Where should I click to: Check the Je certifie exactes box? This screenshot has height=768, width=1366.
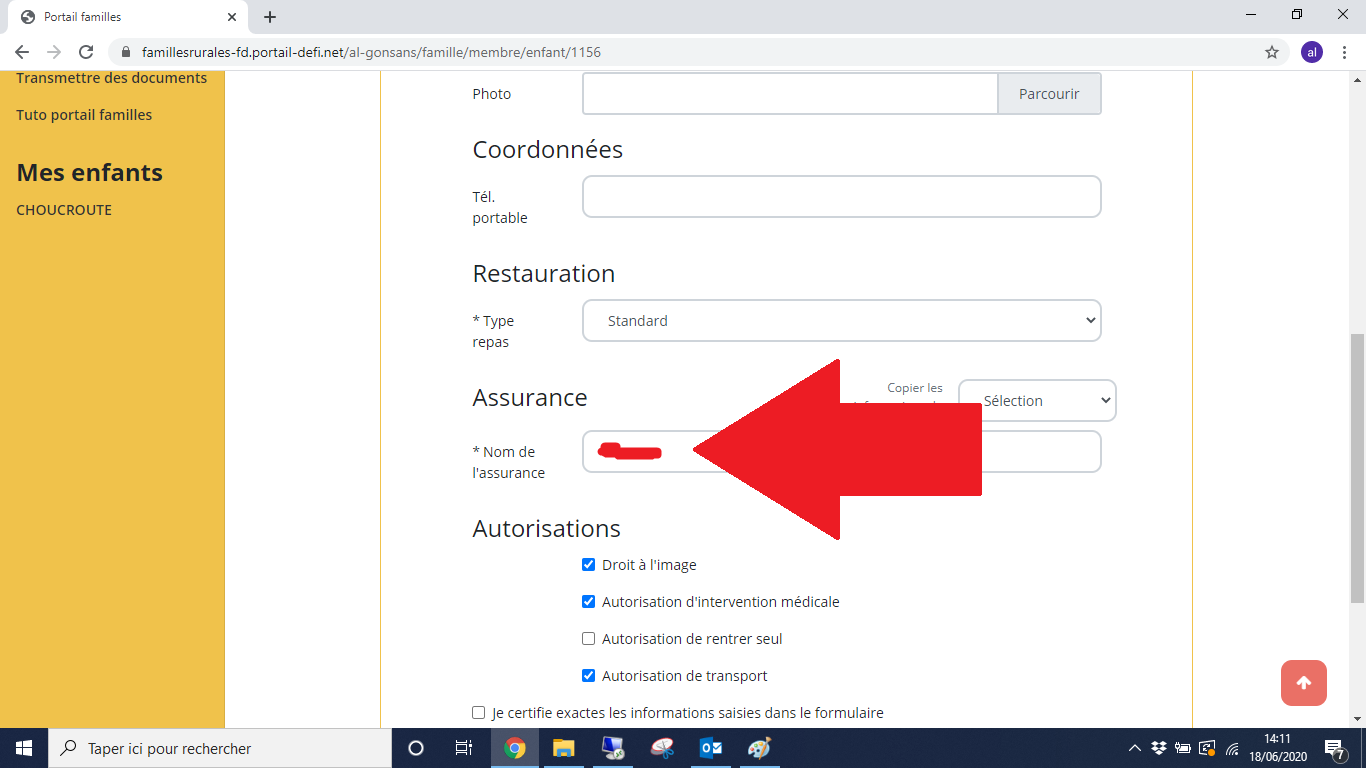478,713
